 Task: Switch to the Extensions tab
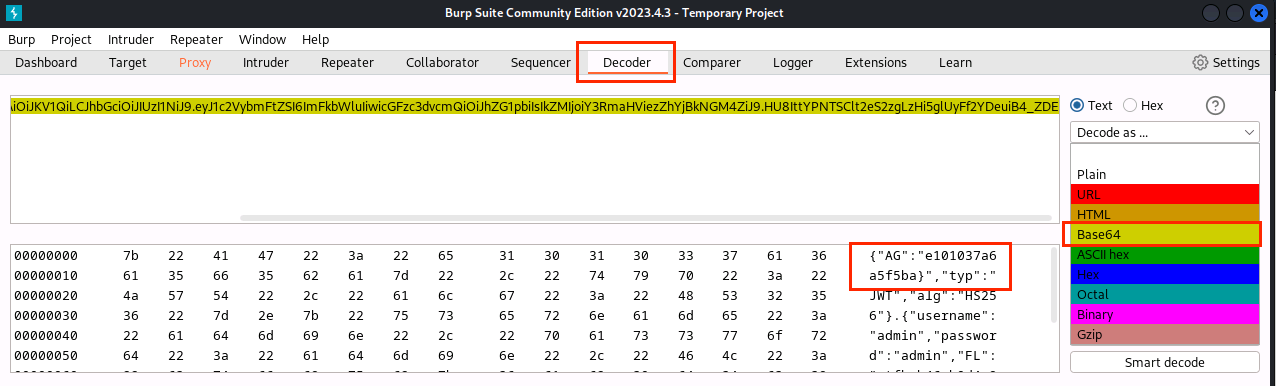876,62
